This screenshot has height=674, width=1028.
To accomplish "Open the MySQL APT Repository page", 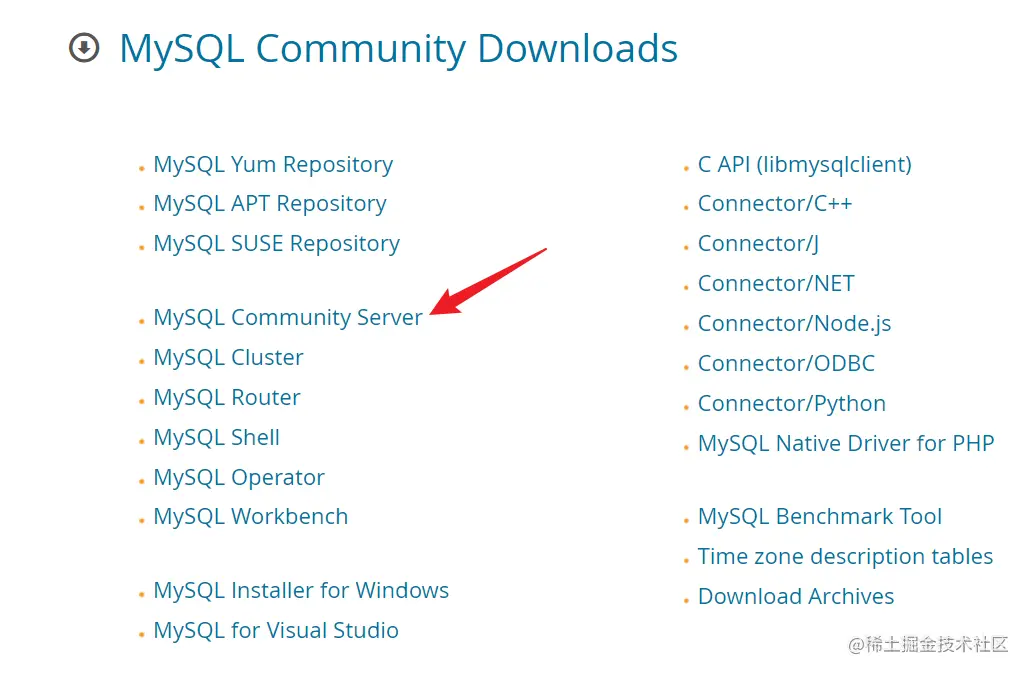I will click(x=269, y=204).
